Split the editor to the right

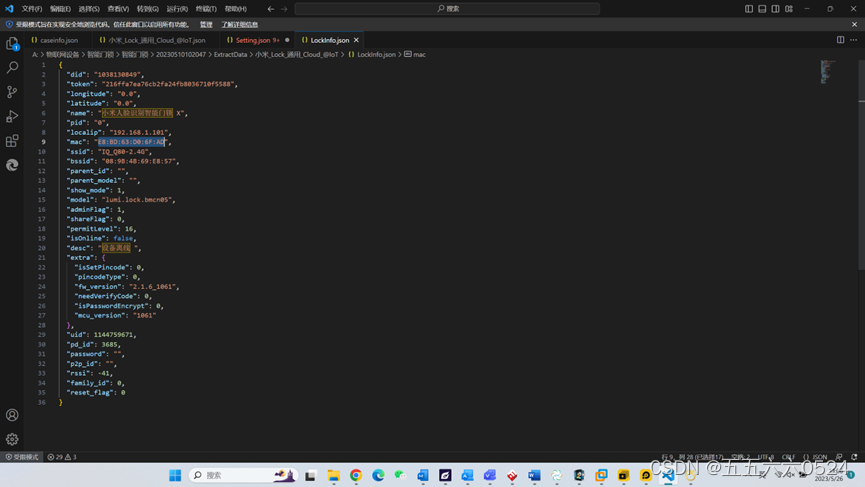(840, 40)
